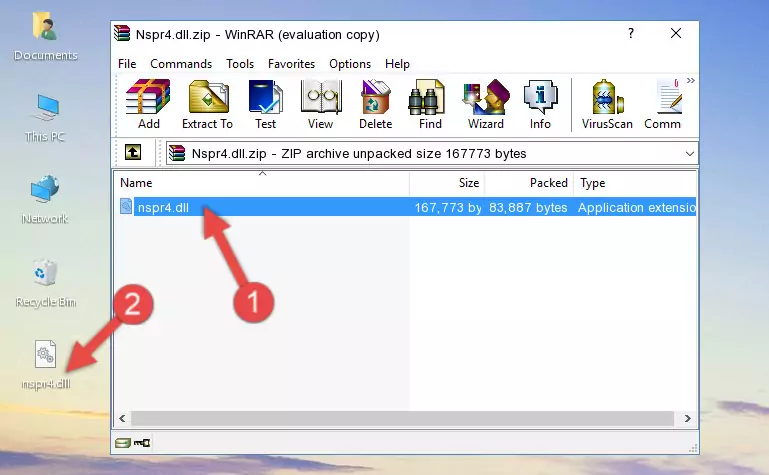Run VirusScan on the archive
Image resolution: width=769 pixels, height=475 pixels.
tap(607, 104)
